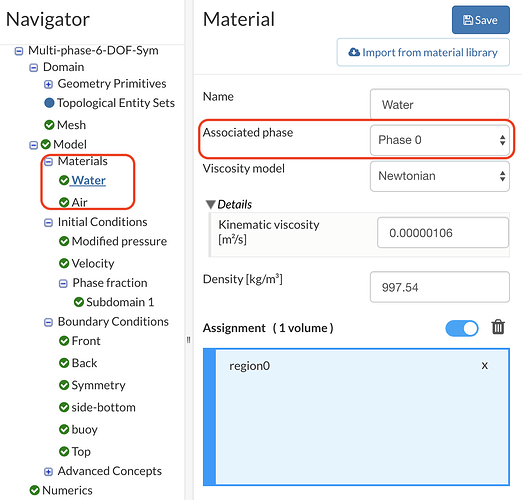
Task: Click the green check icon beside buoy
Action: [64, 429]
